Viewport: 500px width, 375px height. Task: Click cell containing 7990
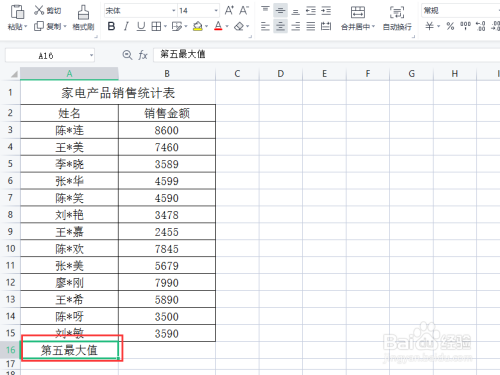pyautogui.click(x=167, y=283)
